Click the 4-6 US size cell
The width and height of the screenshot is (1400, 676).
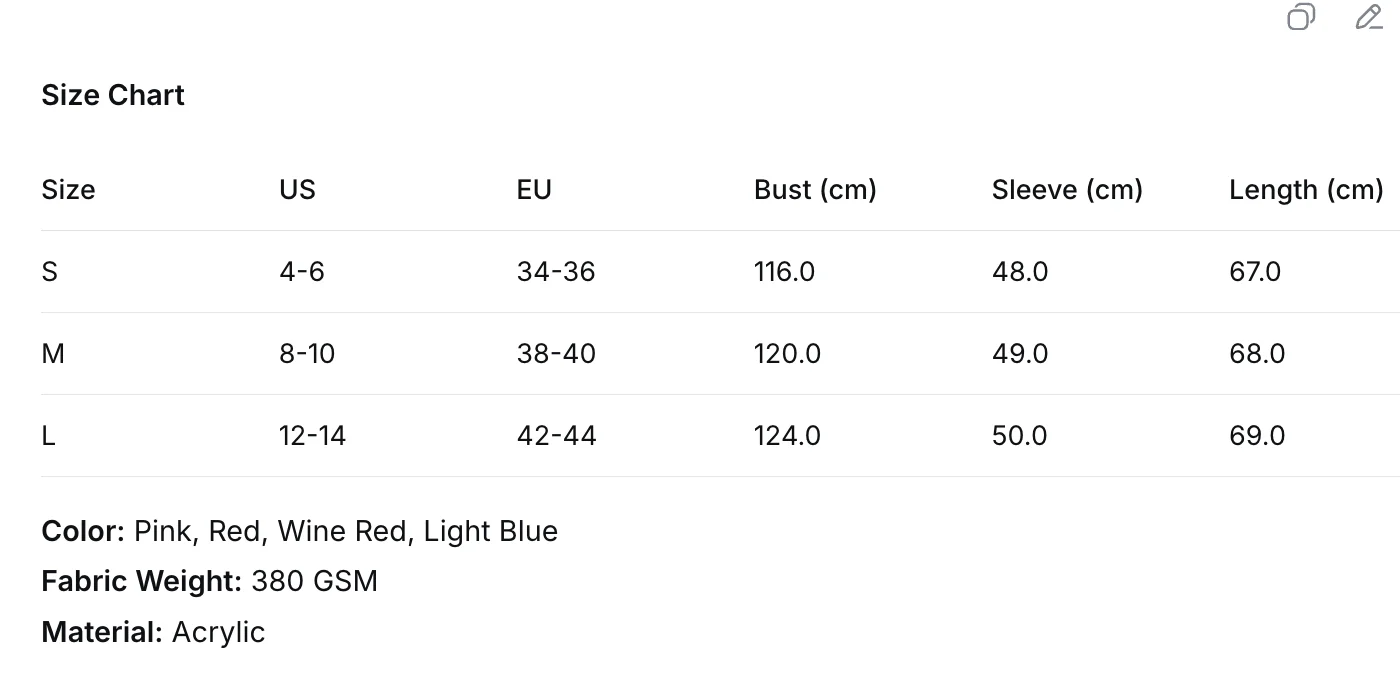302,272
